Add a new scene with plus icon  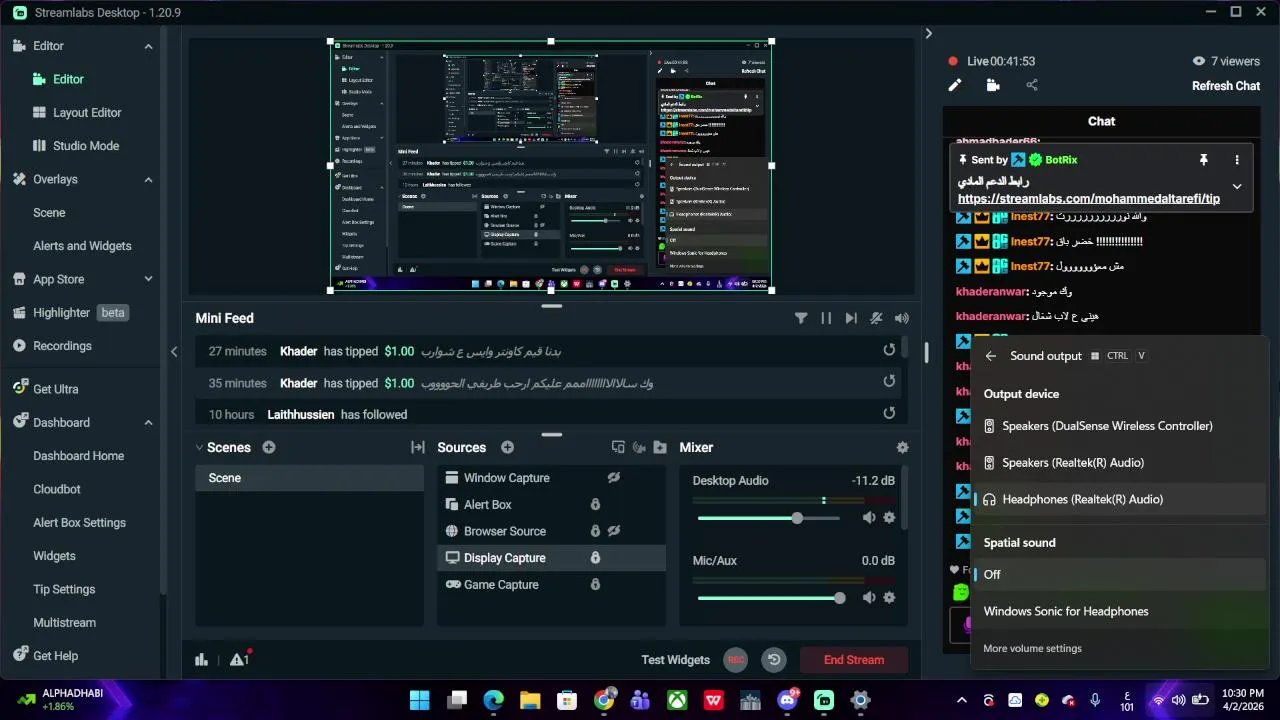click(269, 448)
